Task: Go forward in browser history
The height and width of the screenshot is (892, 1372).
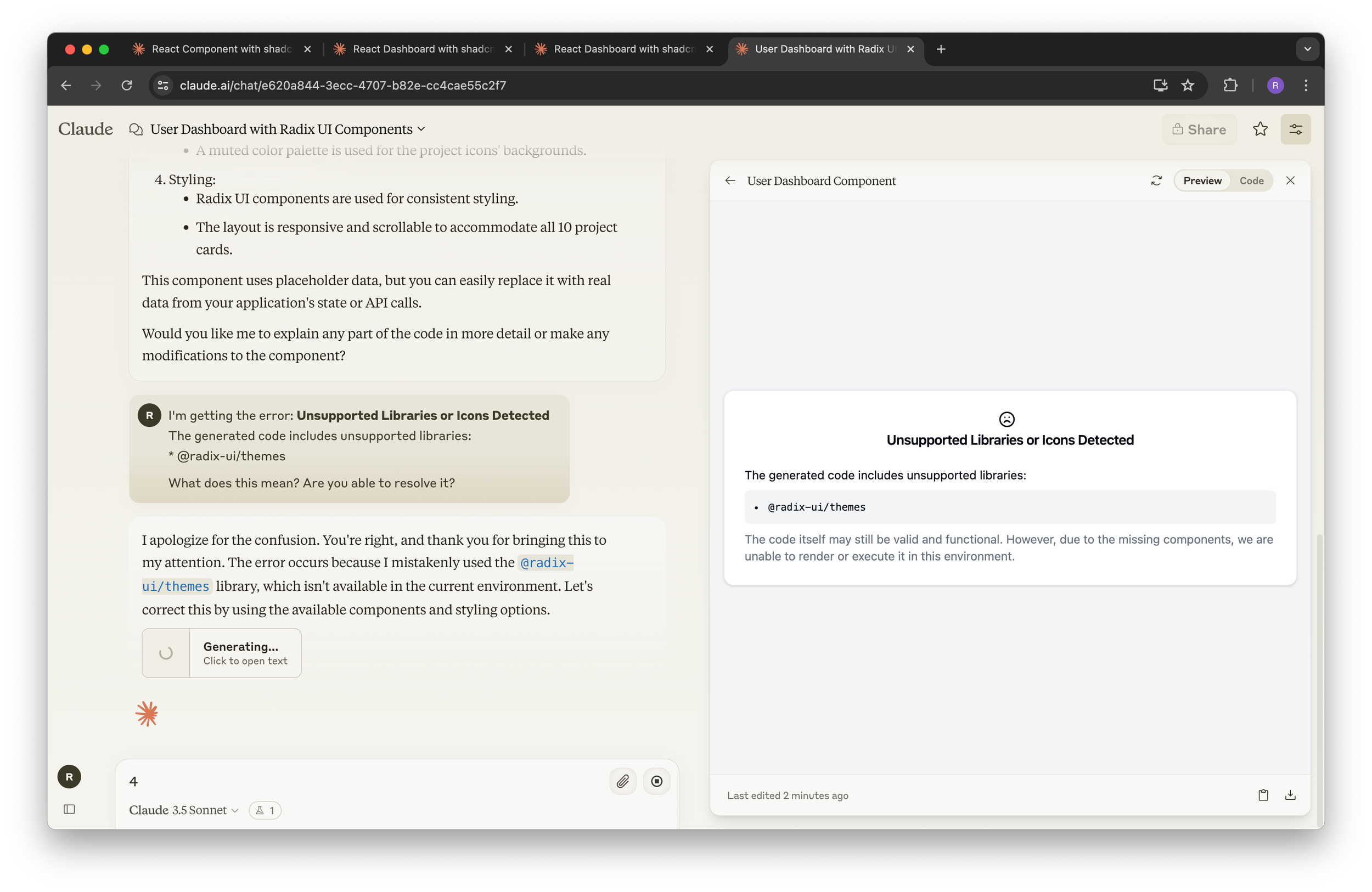Action: [x=96, y=85]
